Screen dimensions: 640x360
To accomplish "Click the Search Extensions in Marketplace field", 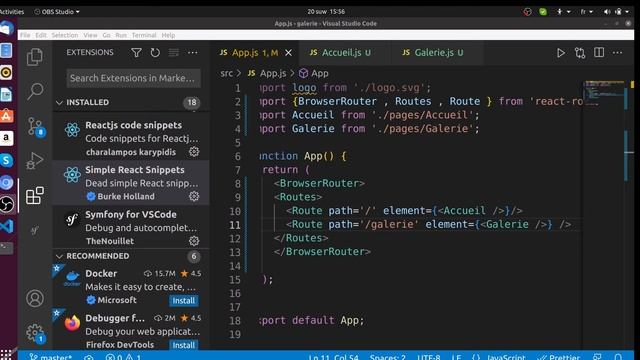I will [133, 78].
